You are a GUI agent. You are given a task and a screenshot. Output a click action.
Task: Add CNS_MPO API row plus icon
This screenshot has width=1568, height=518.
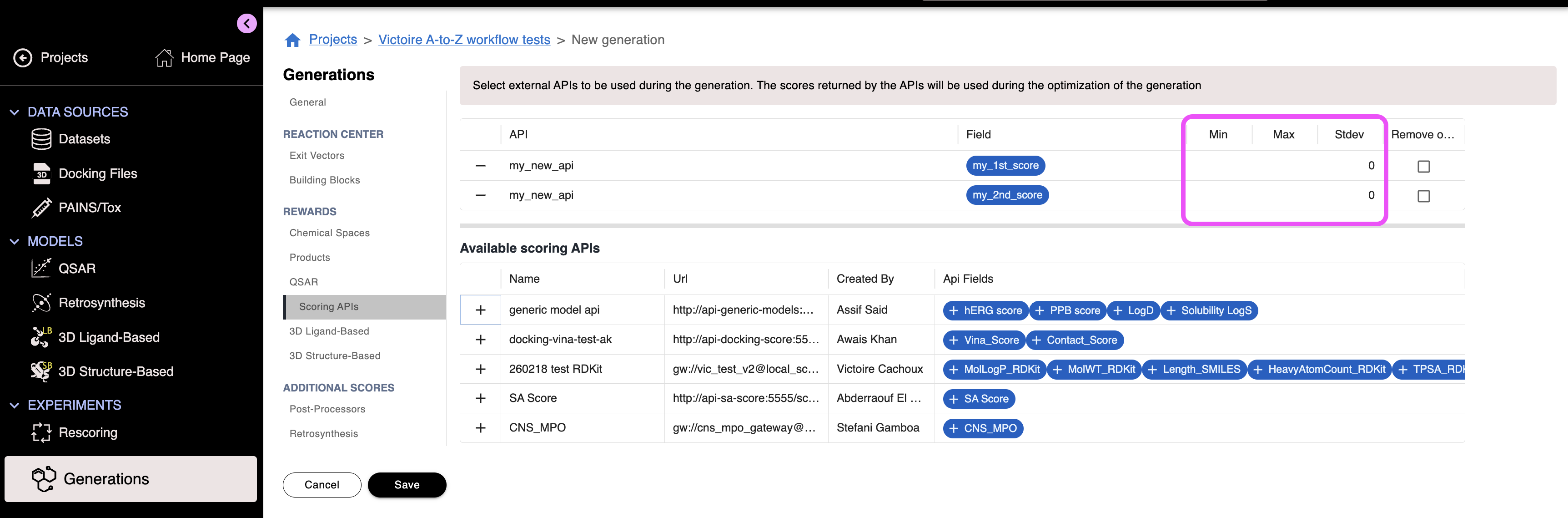pos(480,428)
